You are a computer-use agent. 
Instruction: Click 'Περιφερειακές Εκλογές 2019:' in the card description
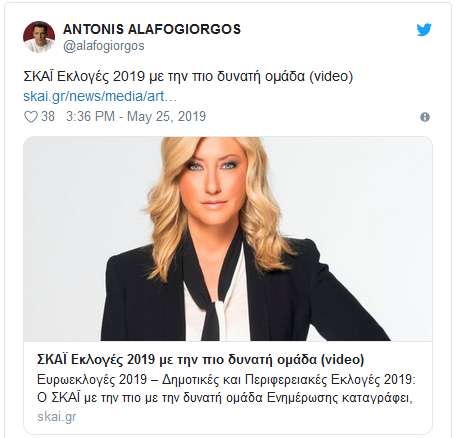(330, 380)
